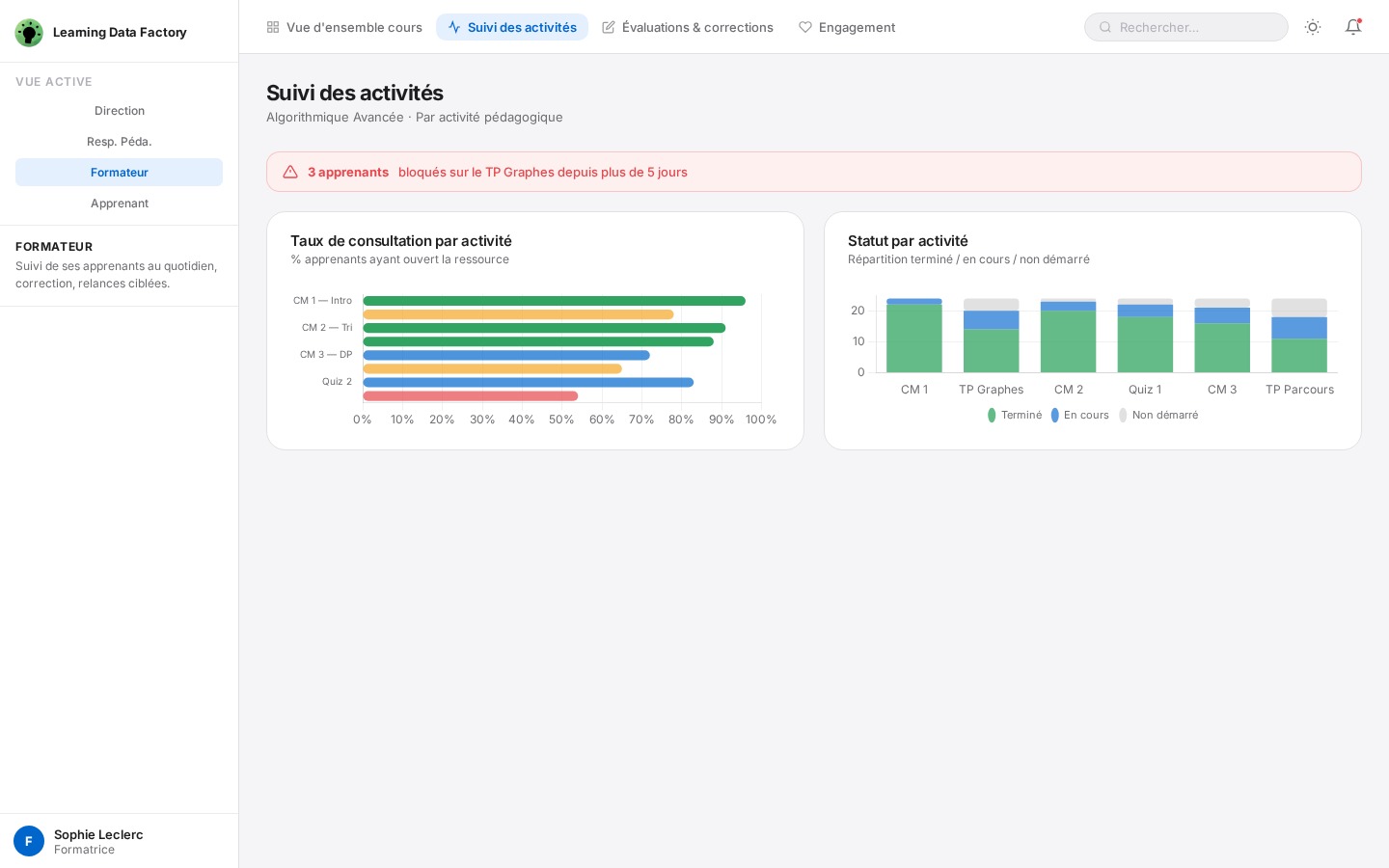Select the Formateur view option
The image size is (1389, 868).
[120, 173]
